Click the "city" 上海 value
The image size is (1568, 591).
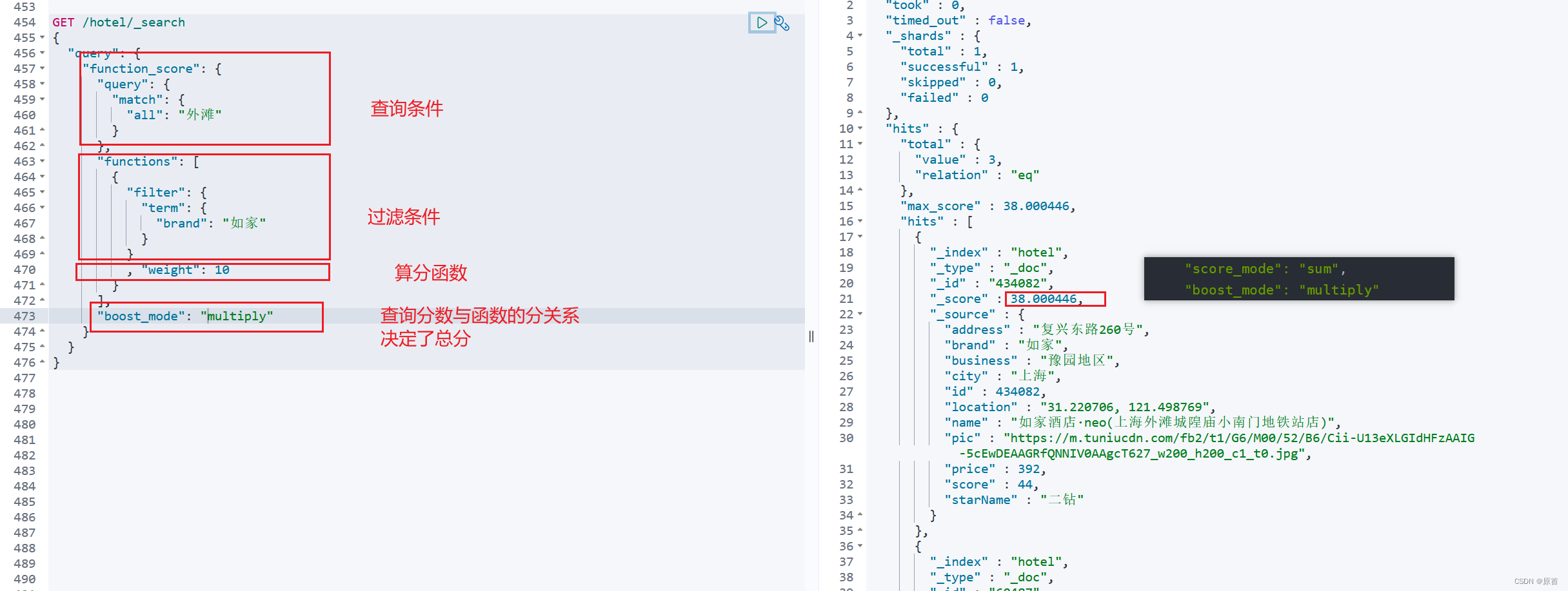pos(1032,376)
